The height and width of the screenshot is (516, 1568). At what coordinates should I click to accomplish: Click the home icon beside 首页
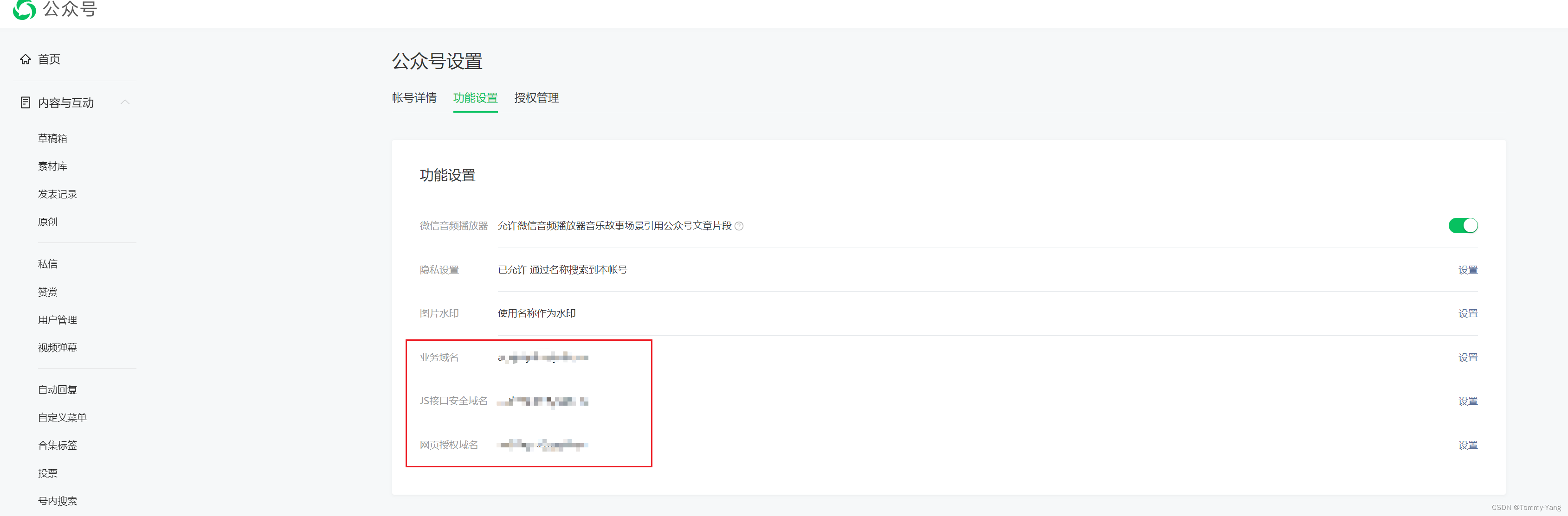25,59
